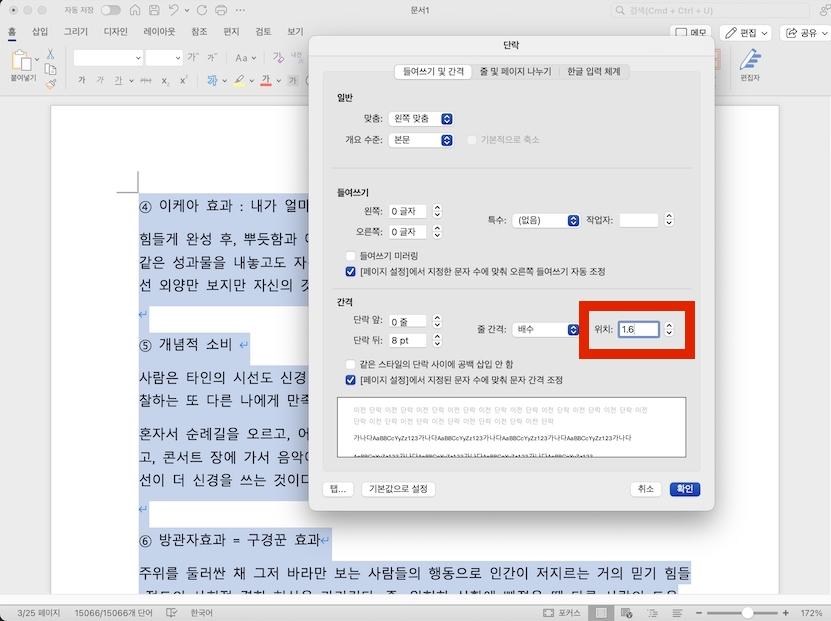Click the 메모 comments button
This screenshot has height=621, width=831.
[692, 33]
